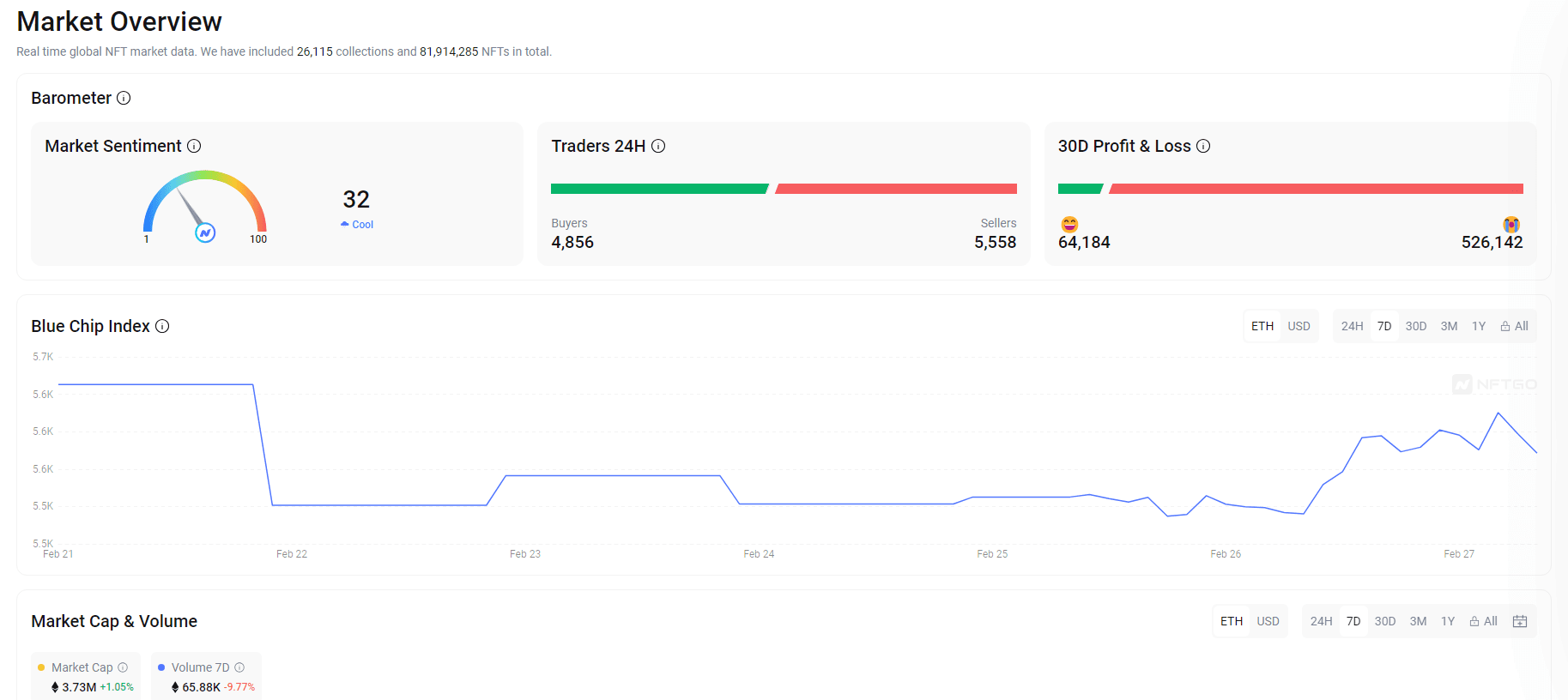The height and width of the screenshot is (700, 1568).
Task: Select 7D range for Blue Chip Index
Action: click(x=1384, y=326)
